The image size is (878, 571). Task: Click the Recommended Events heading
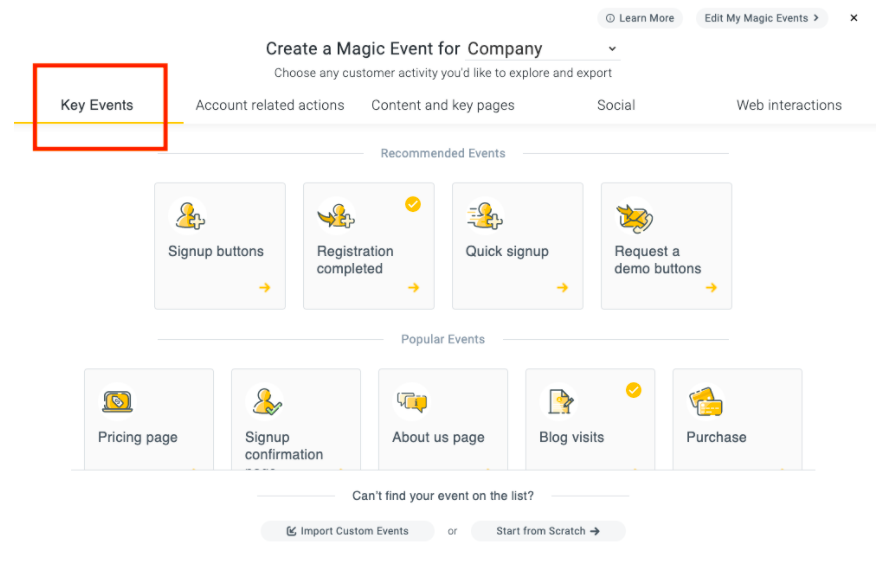(x=443, y=153)
